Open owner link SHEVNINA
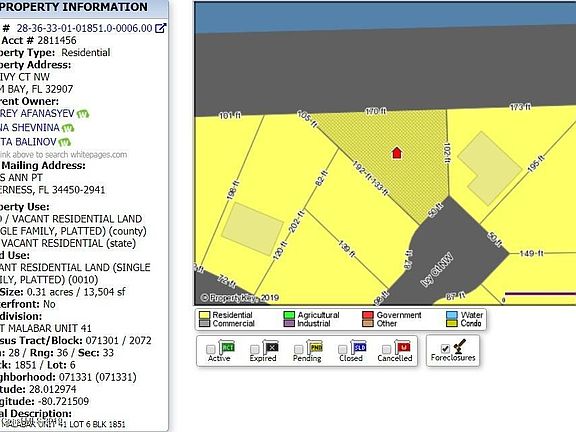This screenshot has height=432, width=576. (30, 127)
